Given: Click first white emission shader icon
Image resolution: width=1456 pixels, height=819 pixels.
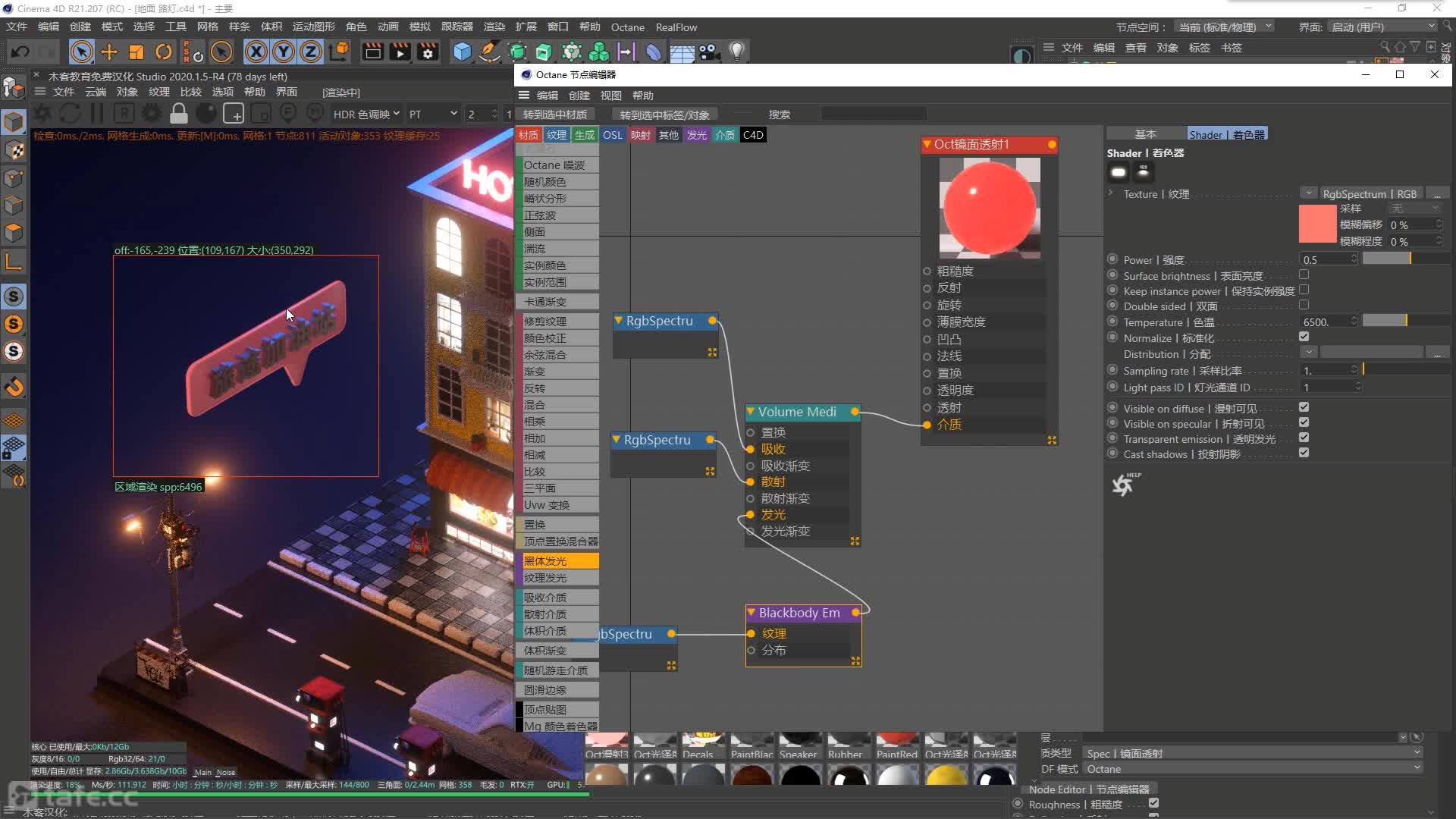Looking at the screenshot, I should 1118,172.
